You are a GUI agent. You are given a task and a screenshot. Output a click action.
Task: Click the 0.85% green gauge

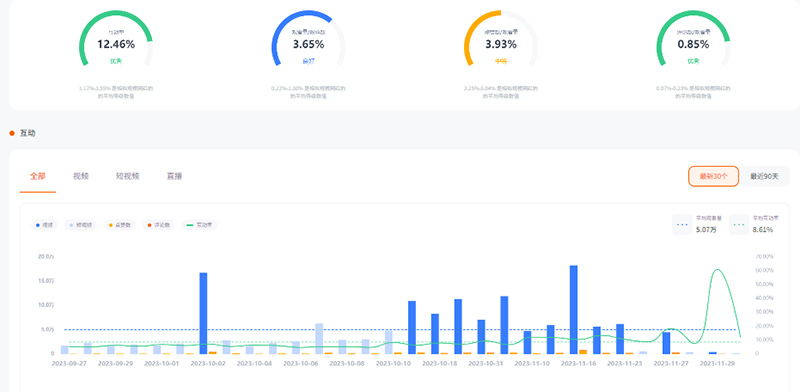point(693,40)
